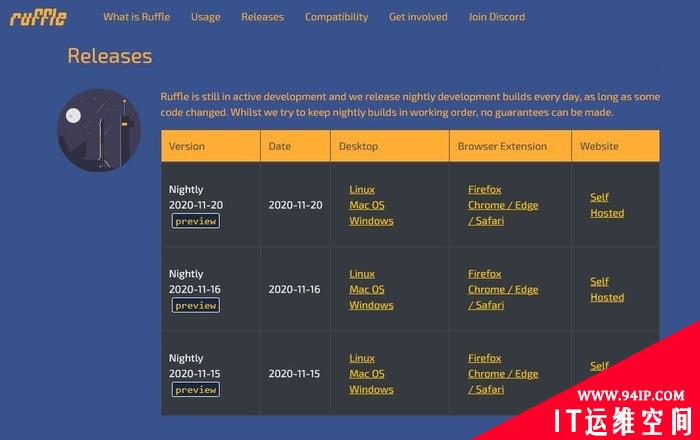
Task: Click the Nightly 2020-11-15 version text
Action: 194,366
